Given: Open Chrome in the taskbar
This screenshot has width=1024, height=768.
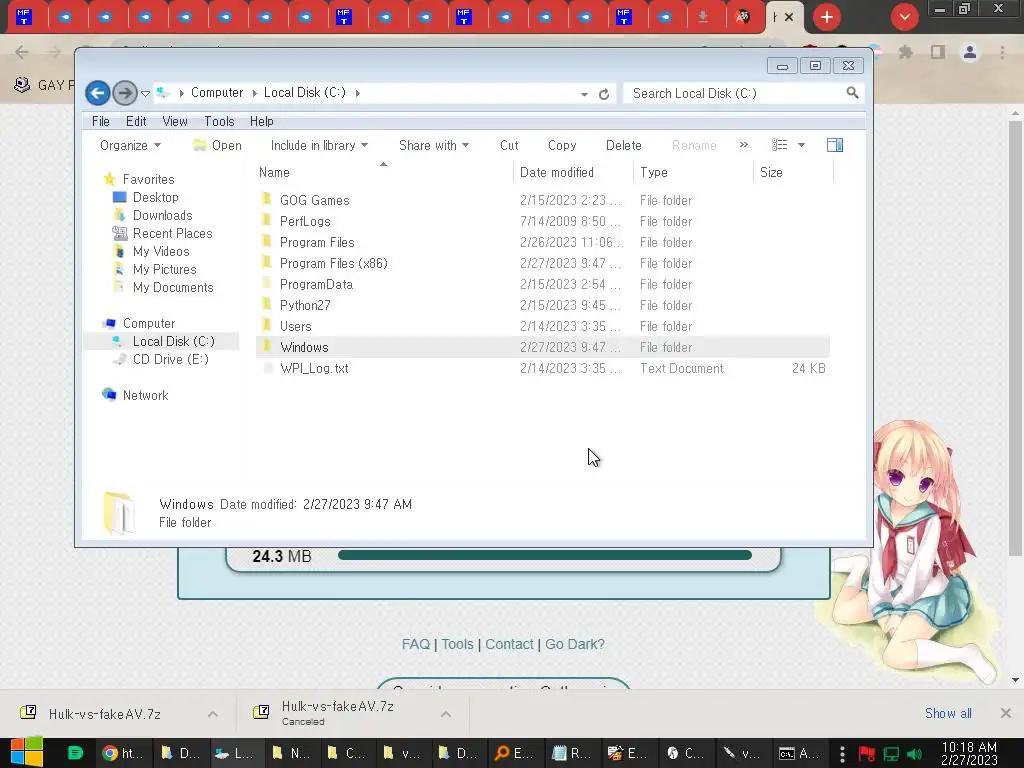Looking at the screenshot, I should (124, 753).
